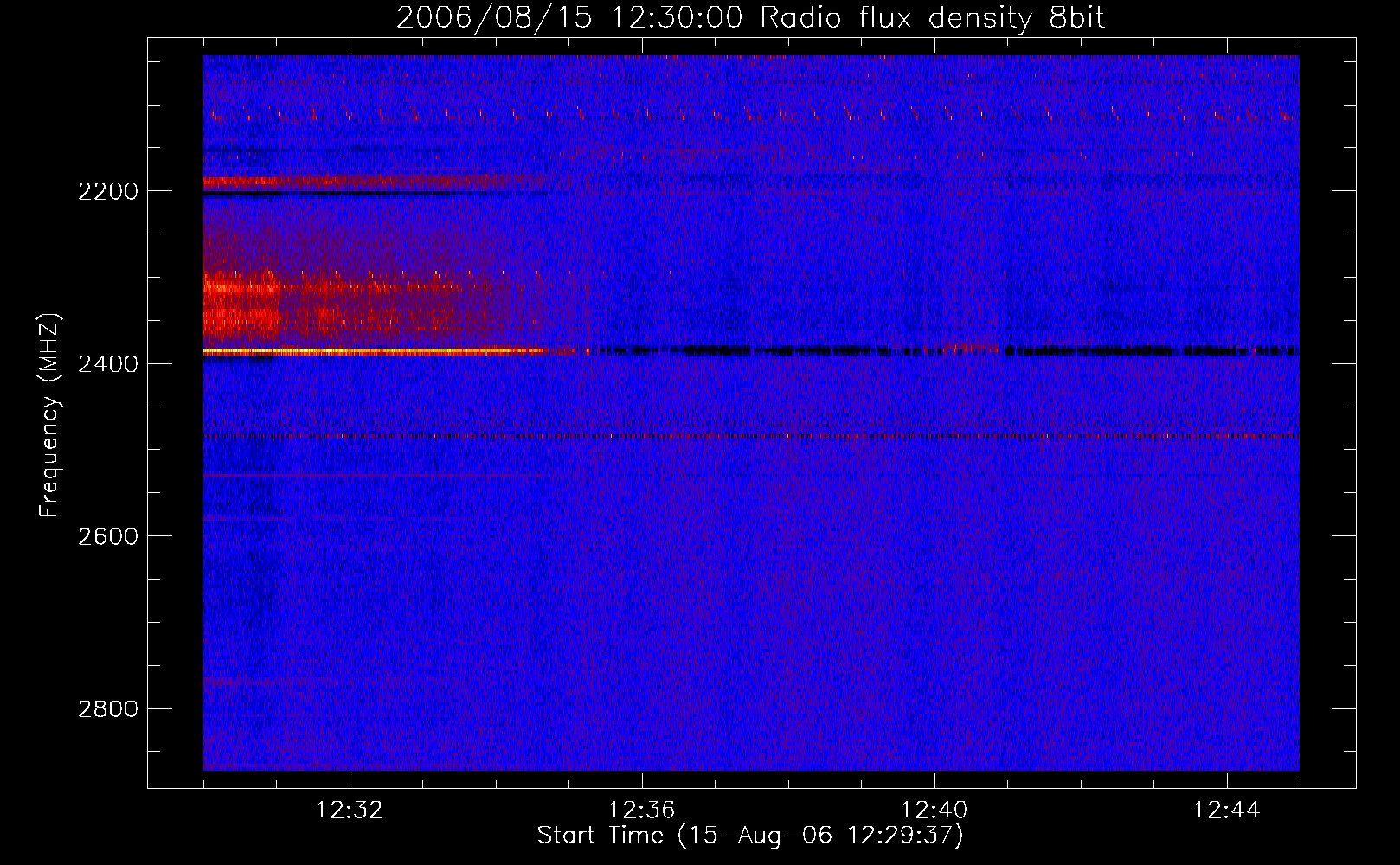Screen dimensions: 1400x865
Task: Click the 2400 frequency tick label
Action: [x=108, y=364]
